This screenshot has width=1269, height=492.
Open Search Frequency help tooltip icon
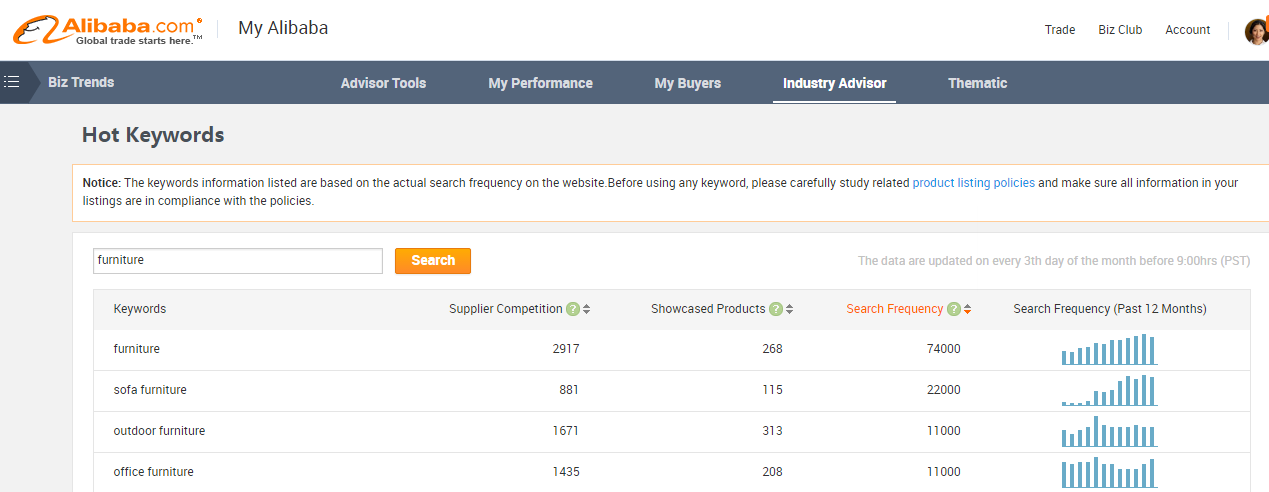pos(954,309)
